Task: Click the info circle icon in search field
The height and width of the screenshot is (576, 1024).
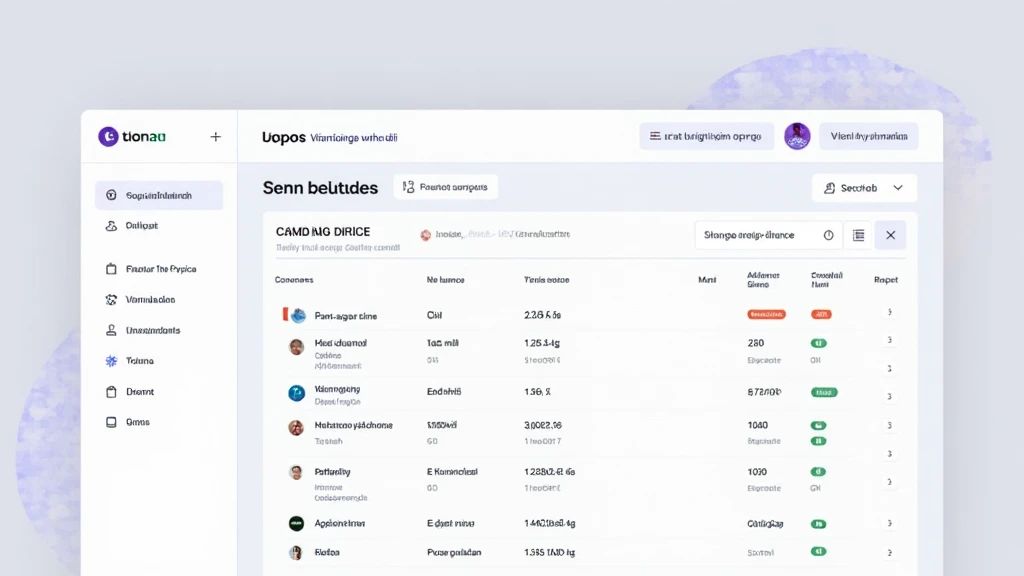Action: [828, 235]
